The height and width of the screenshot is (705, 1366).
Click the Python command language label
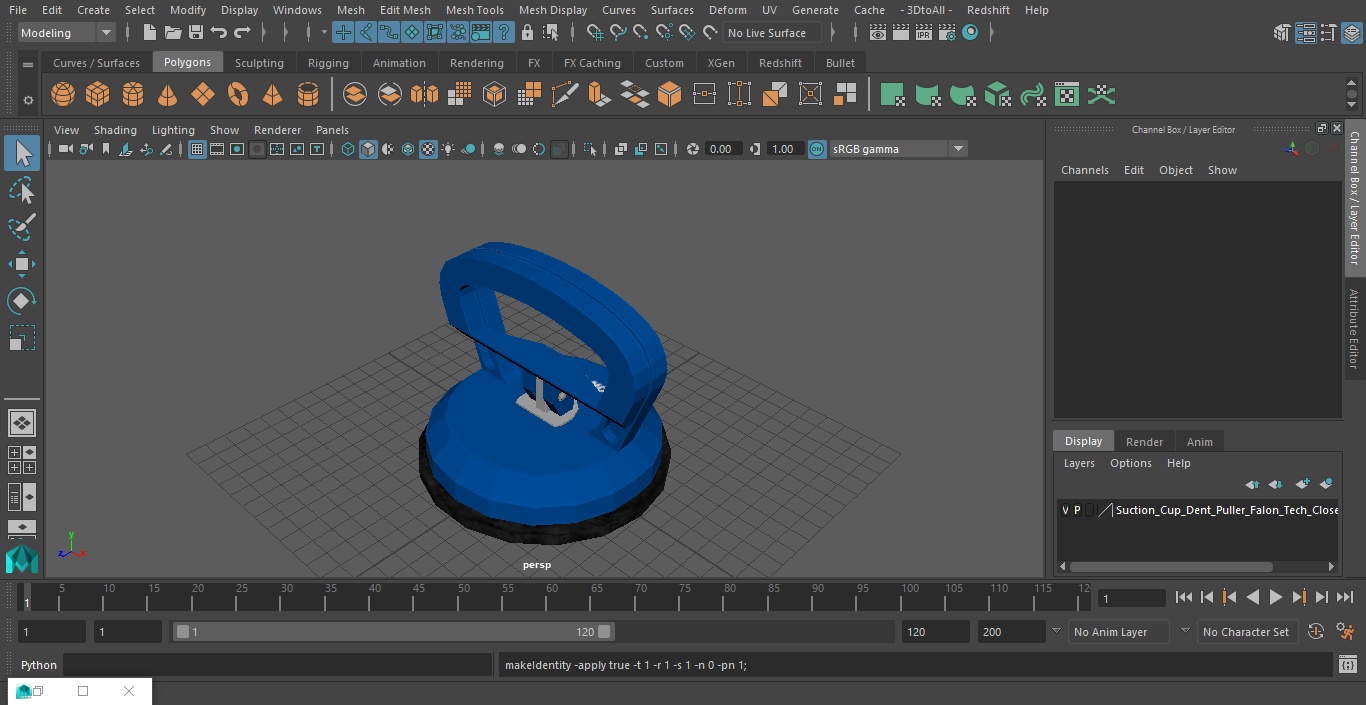click(39, 665)
